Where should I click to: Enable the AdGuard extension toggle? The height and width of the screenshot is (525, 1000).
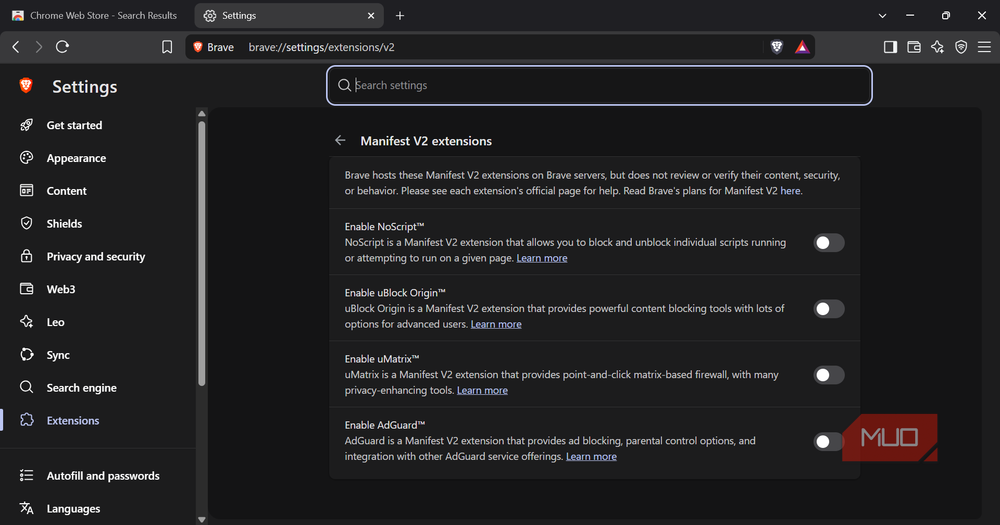[x=828, y=441]
